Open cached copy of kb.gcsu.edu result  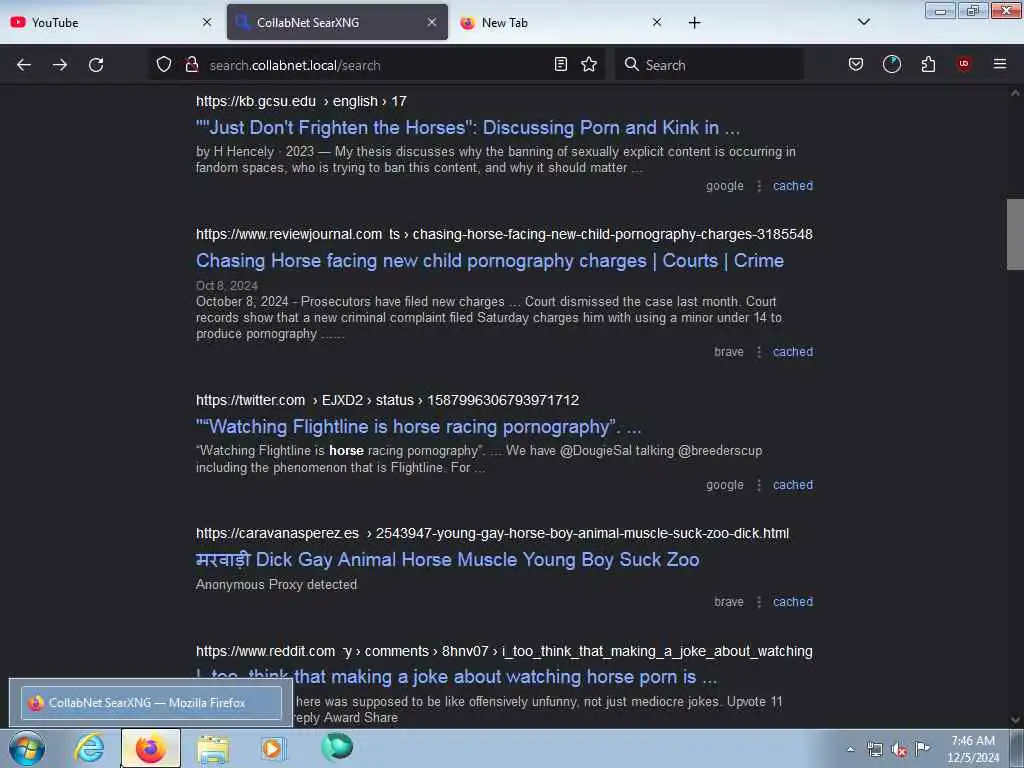[x=793, y=185]
